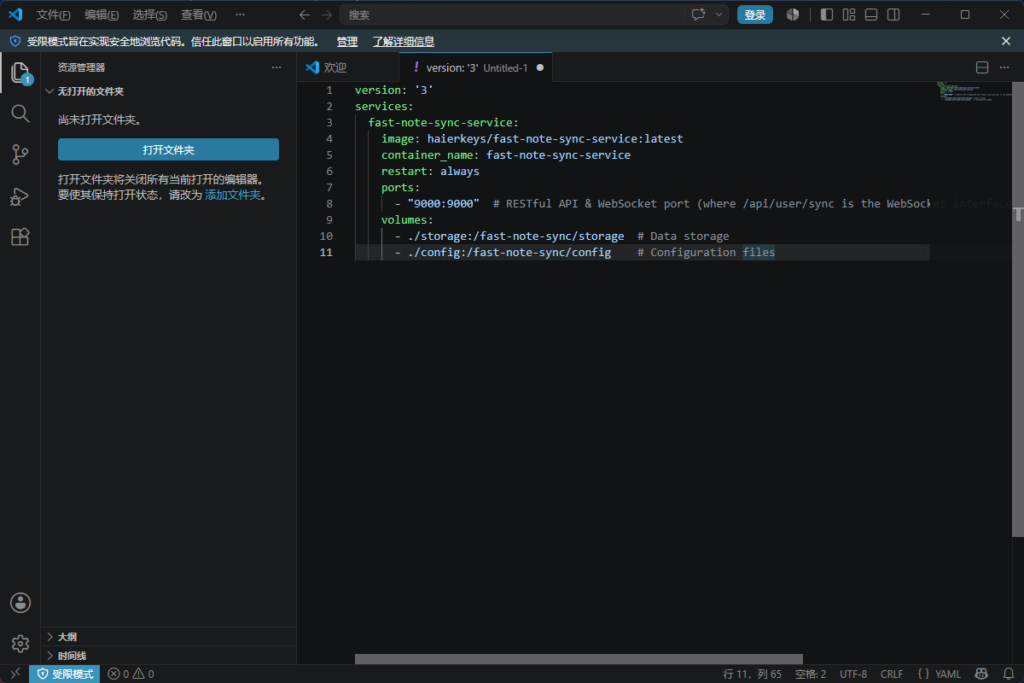1024x683 pixels.
Task: Open the Manage gear icon
Action: (20, 644)
